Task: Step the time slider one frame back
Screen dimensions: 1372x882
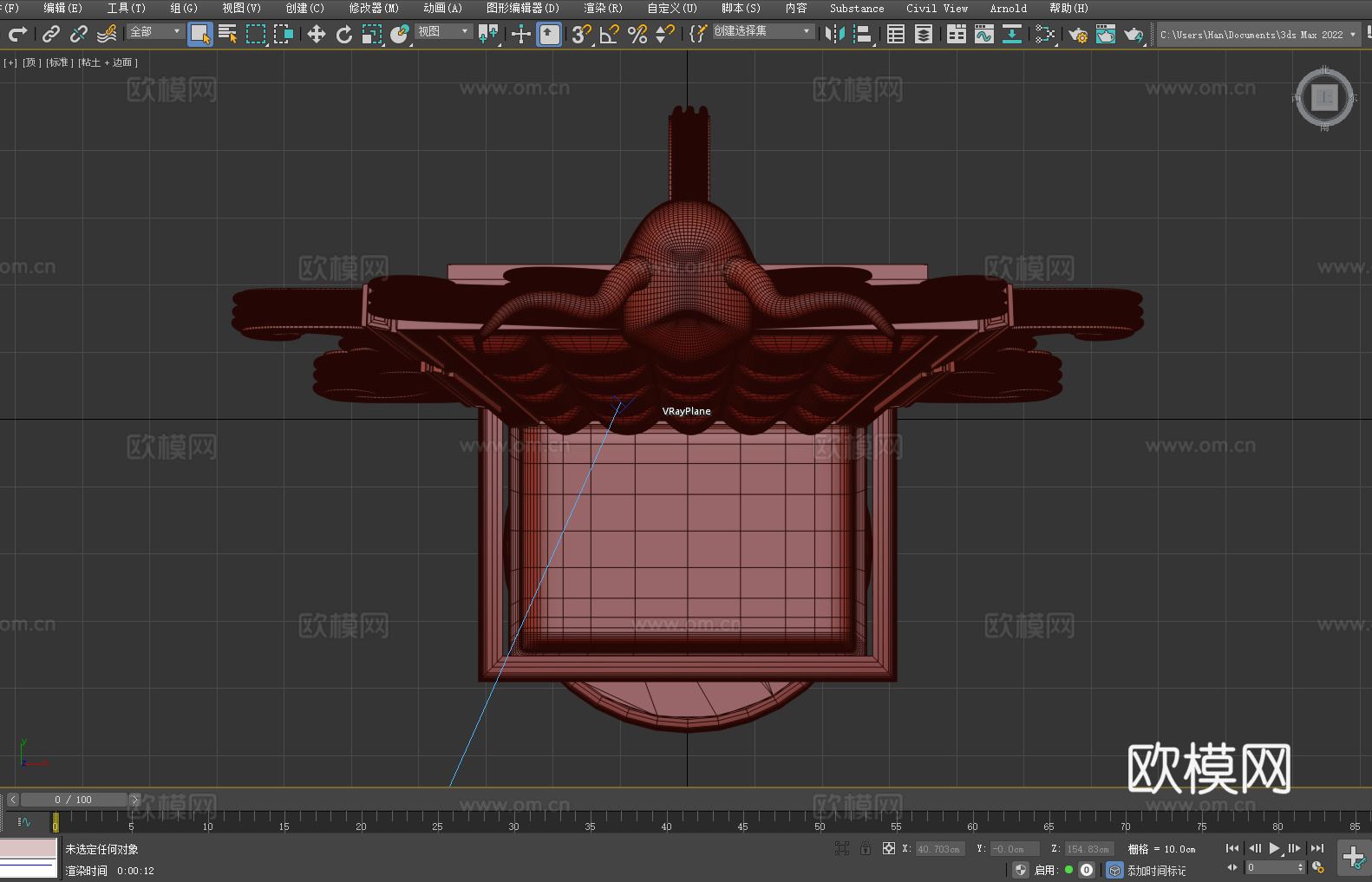Action: pyautogui.click(x=12, y=800)
